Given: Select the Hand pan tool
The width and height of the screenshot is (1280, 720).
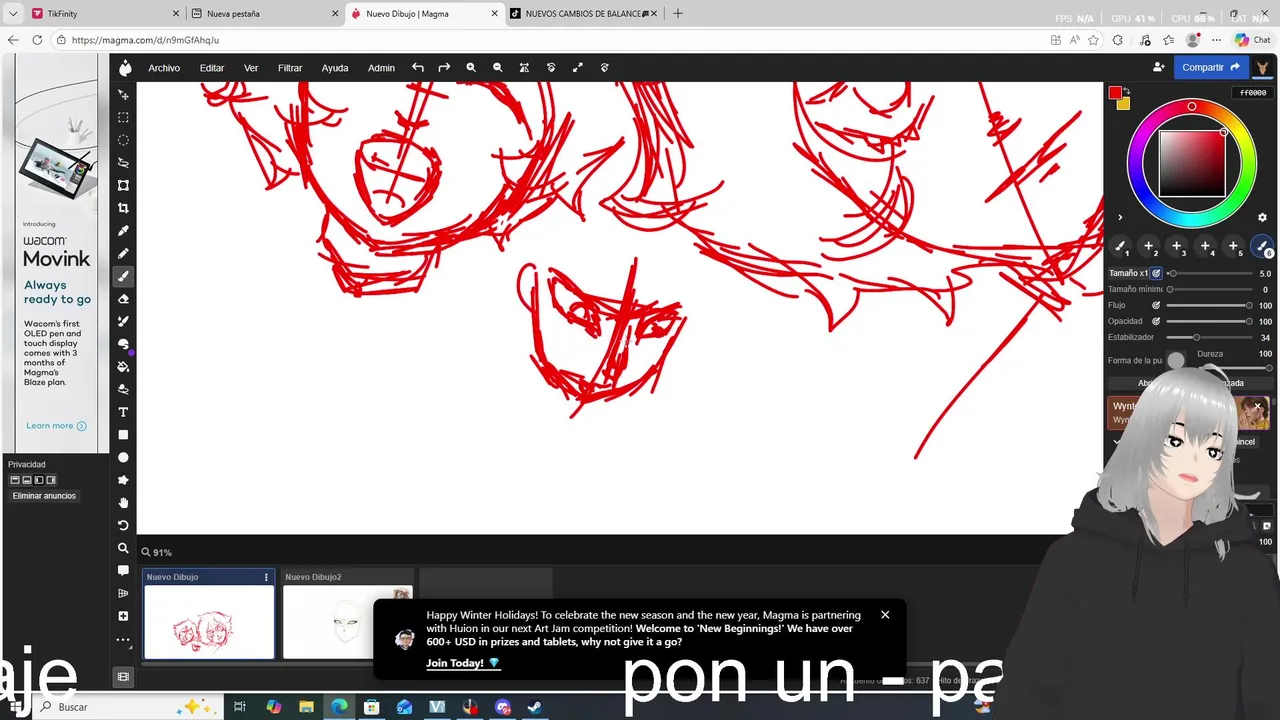Looking at the screenshot, I should [x=124, y=503].
